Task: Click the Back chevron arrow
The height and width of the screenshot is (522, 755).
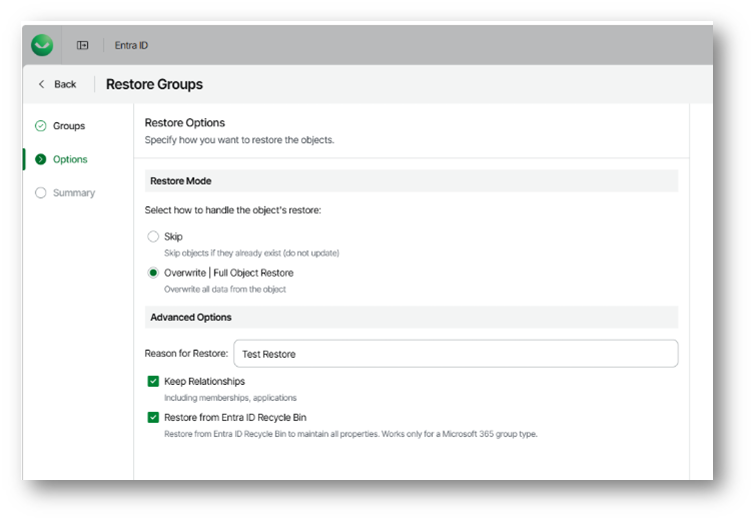Action: pyautogui.click(x=41, y=84)
